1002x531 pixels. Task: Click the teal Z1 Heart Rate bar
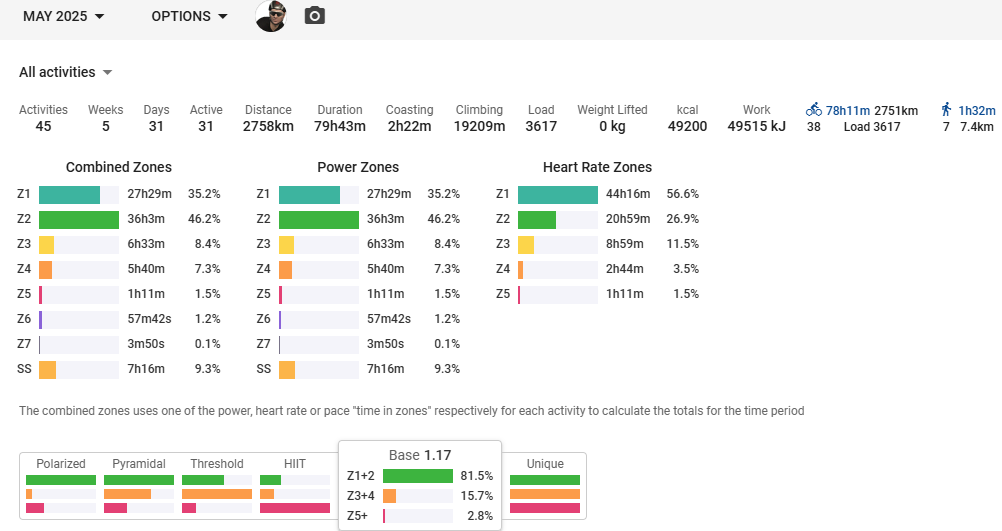(558, 194)
